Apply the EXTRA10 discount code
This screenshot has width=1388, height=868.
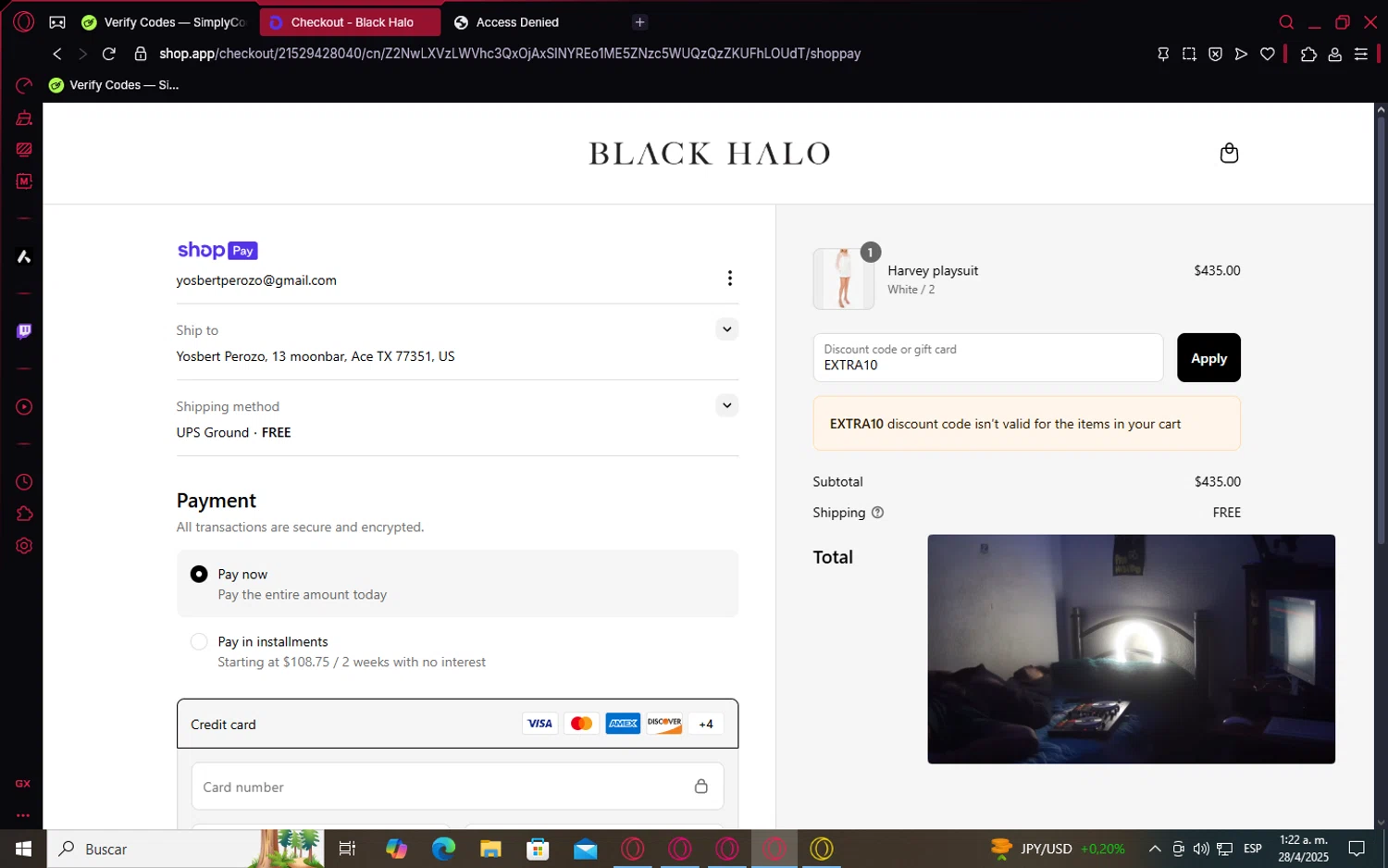pyautogui.click(x=1208, y=358)
